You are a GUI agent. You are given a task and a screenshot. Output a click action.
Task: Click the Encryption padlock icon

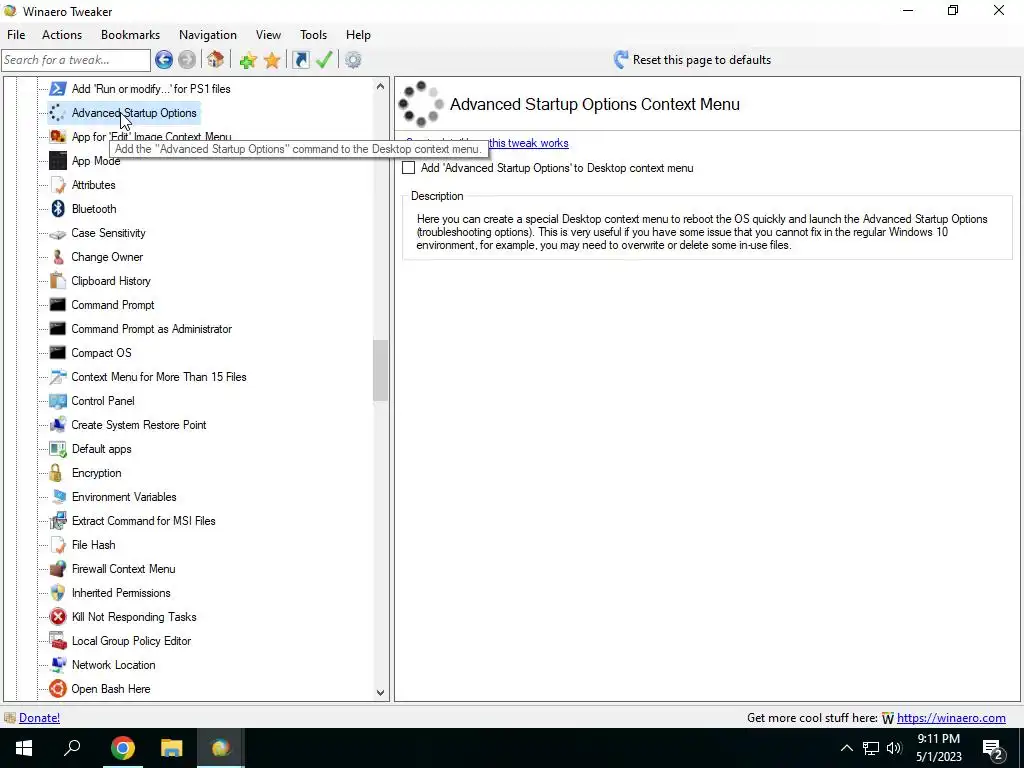pos(58,473)
